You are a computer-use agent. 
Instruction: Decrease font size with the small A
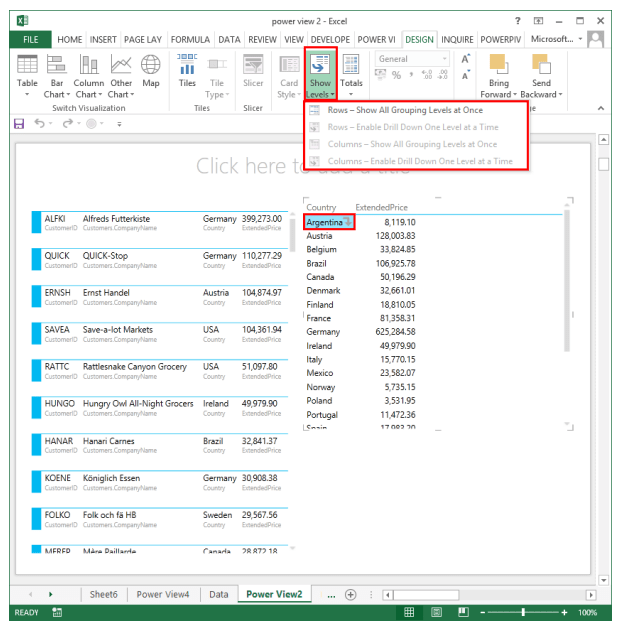coord(465,75)
